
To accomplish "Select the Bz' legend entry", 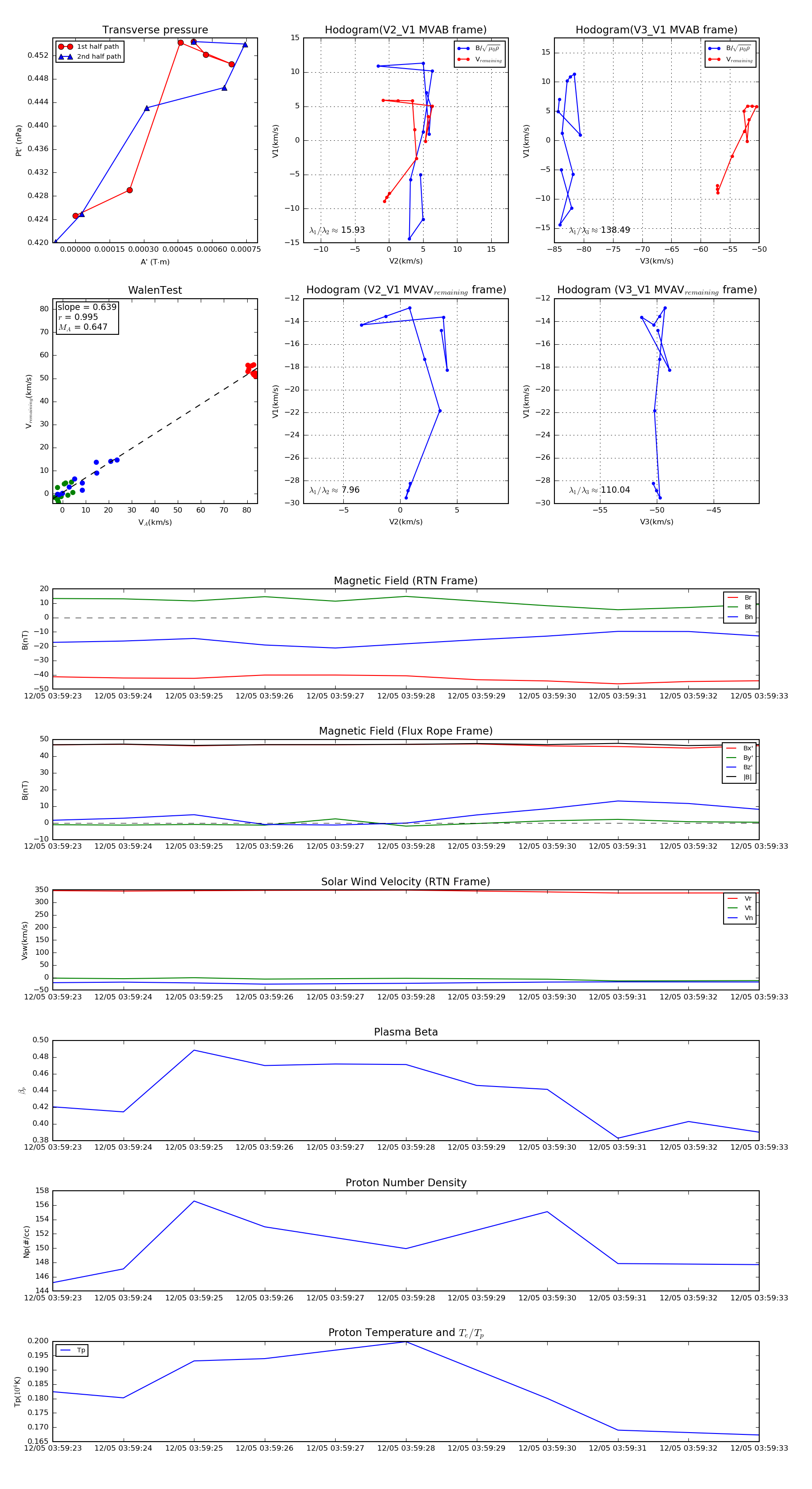I will tap(740, 768).
